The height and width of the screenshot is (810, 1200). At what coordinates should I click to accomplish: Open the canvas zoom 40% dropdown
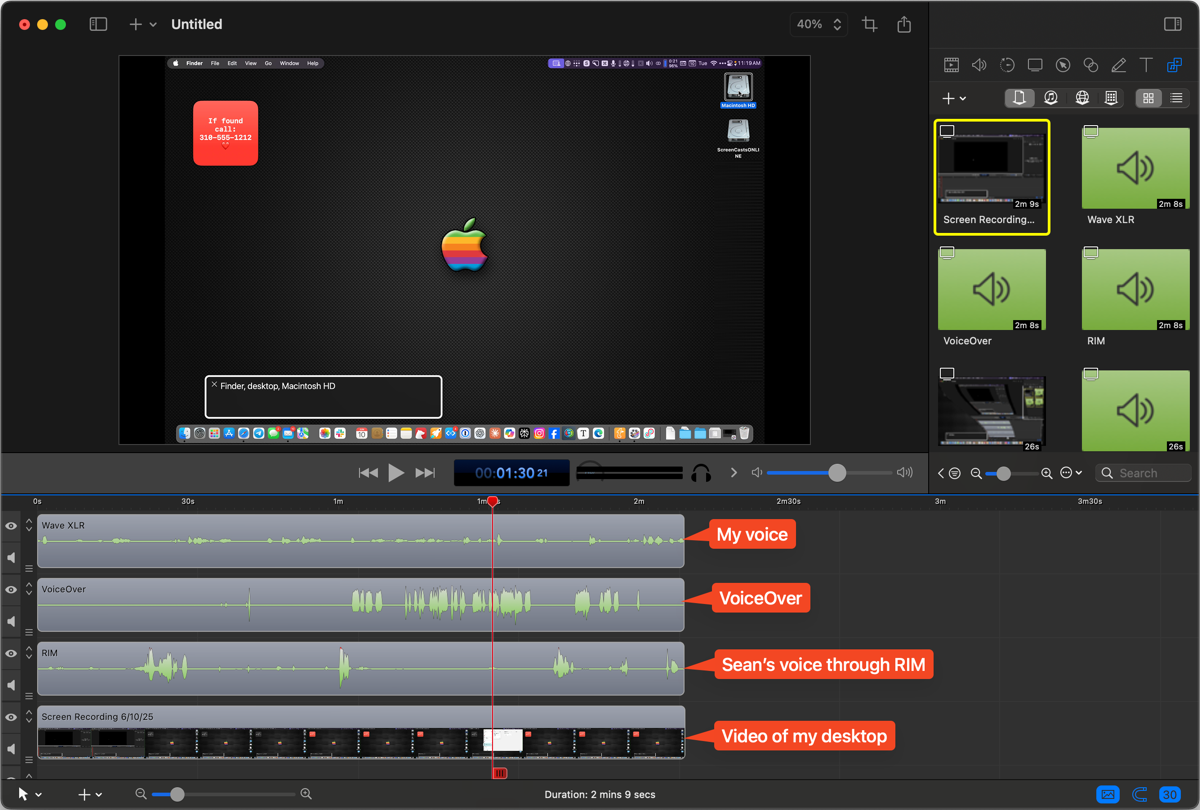(x=819, y=25)
